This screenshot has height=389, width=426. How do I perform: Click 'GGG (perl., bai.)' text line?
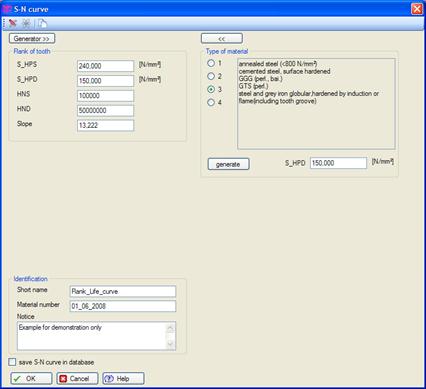tap(260, 79)
